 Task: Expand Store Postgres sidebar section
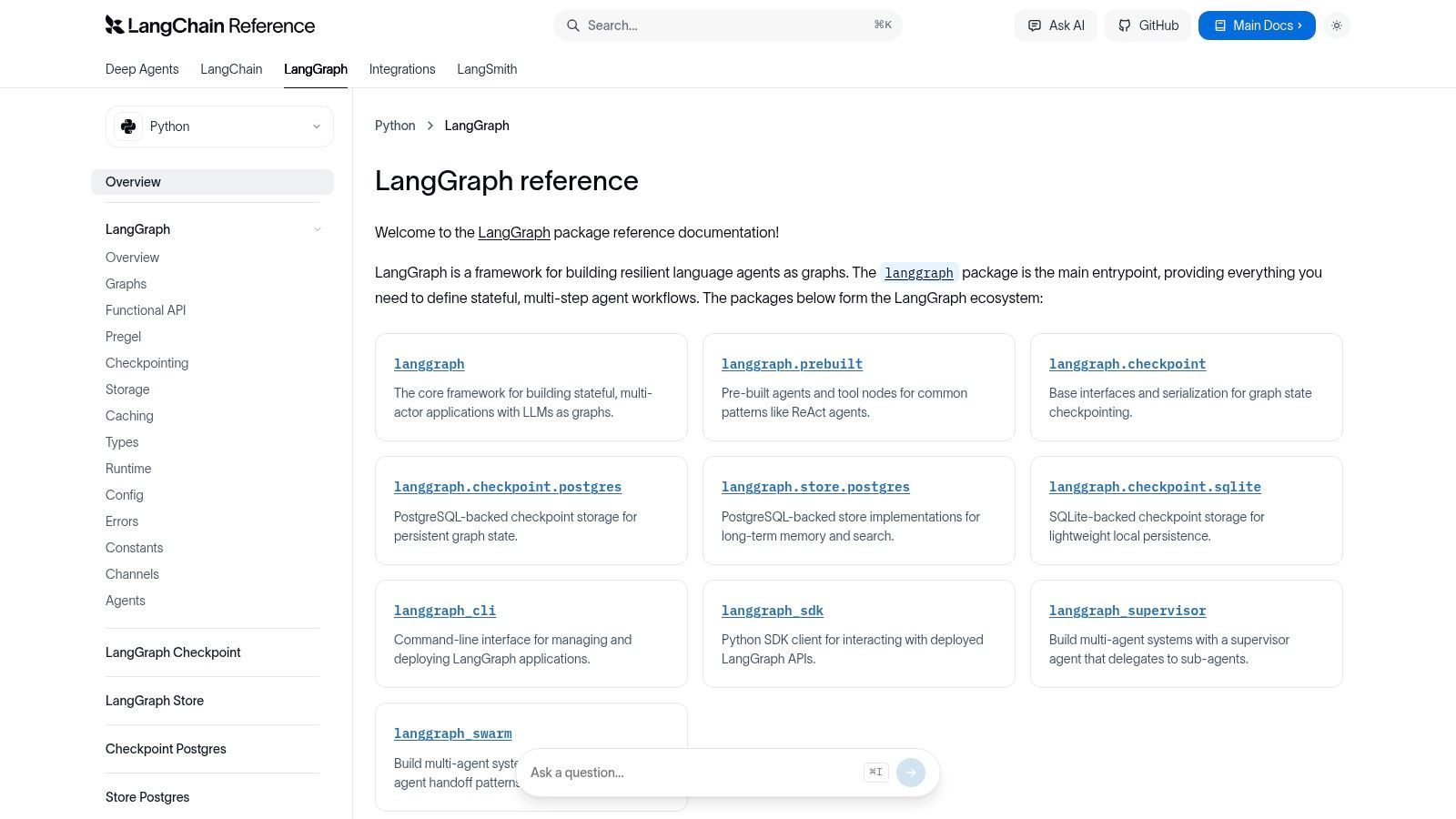[147, 797]
